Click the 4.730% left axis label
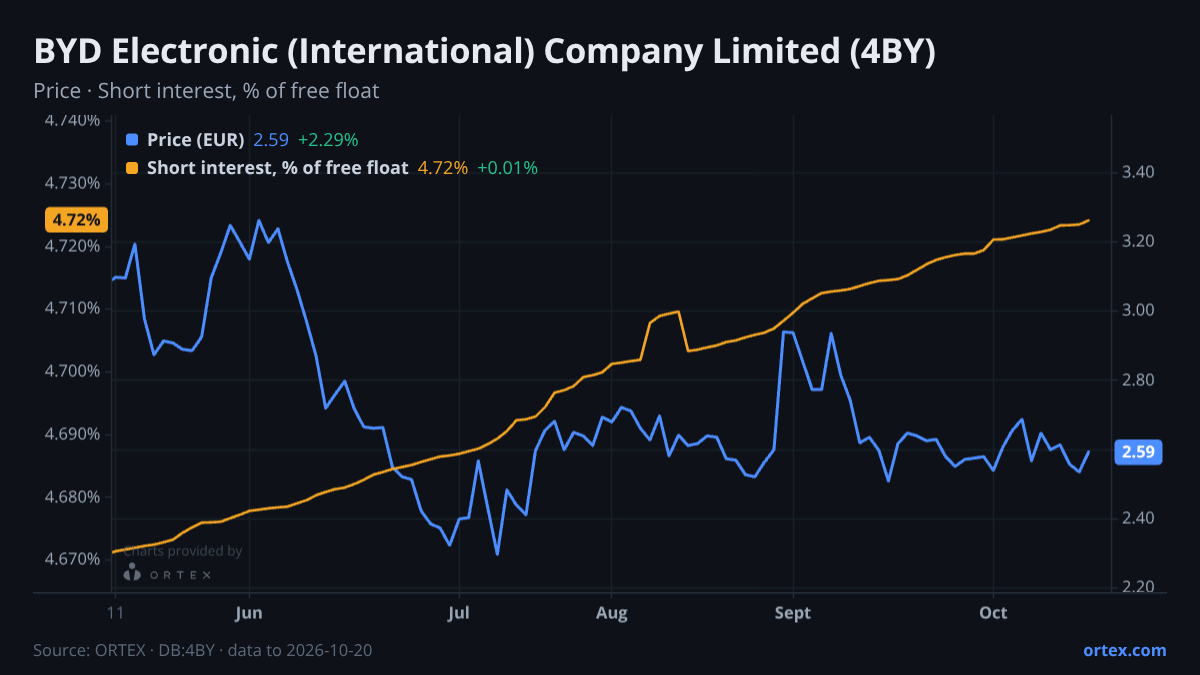The image size is (1200, 675). pyautogui.click(x=72, y=183)
